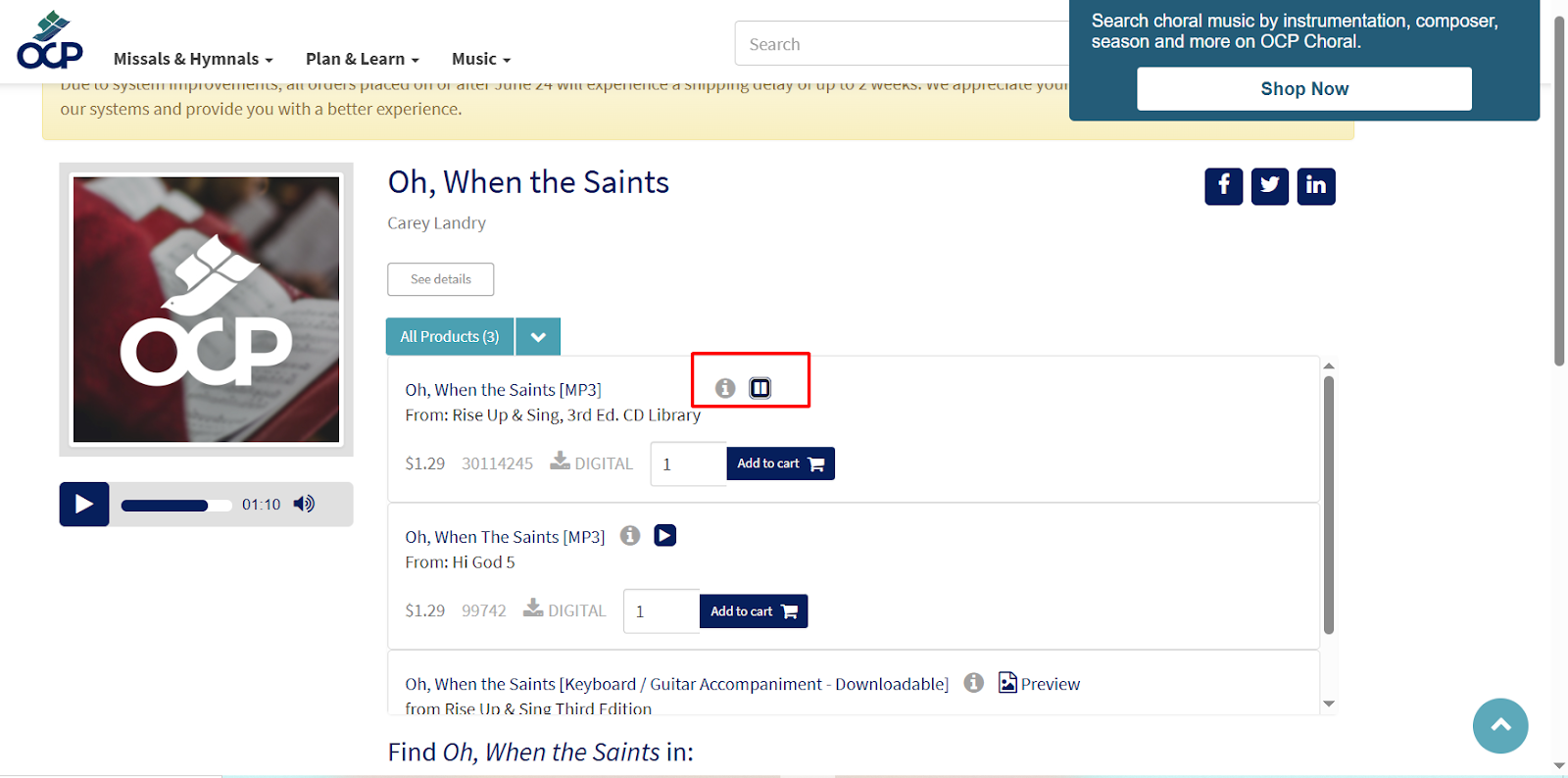This screenshot has height=778, width=1568.
Task: Open info icon for Rise Up & Sing MP3
Action: [725, 388]
